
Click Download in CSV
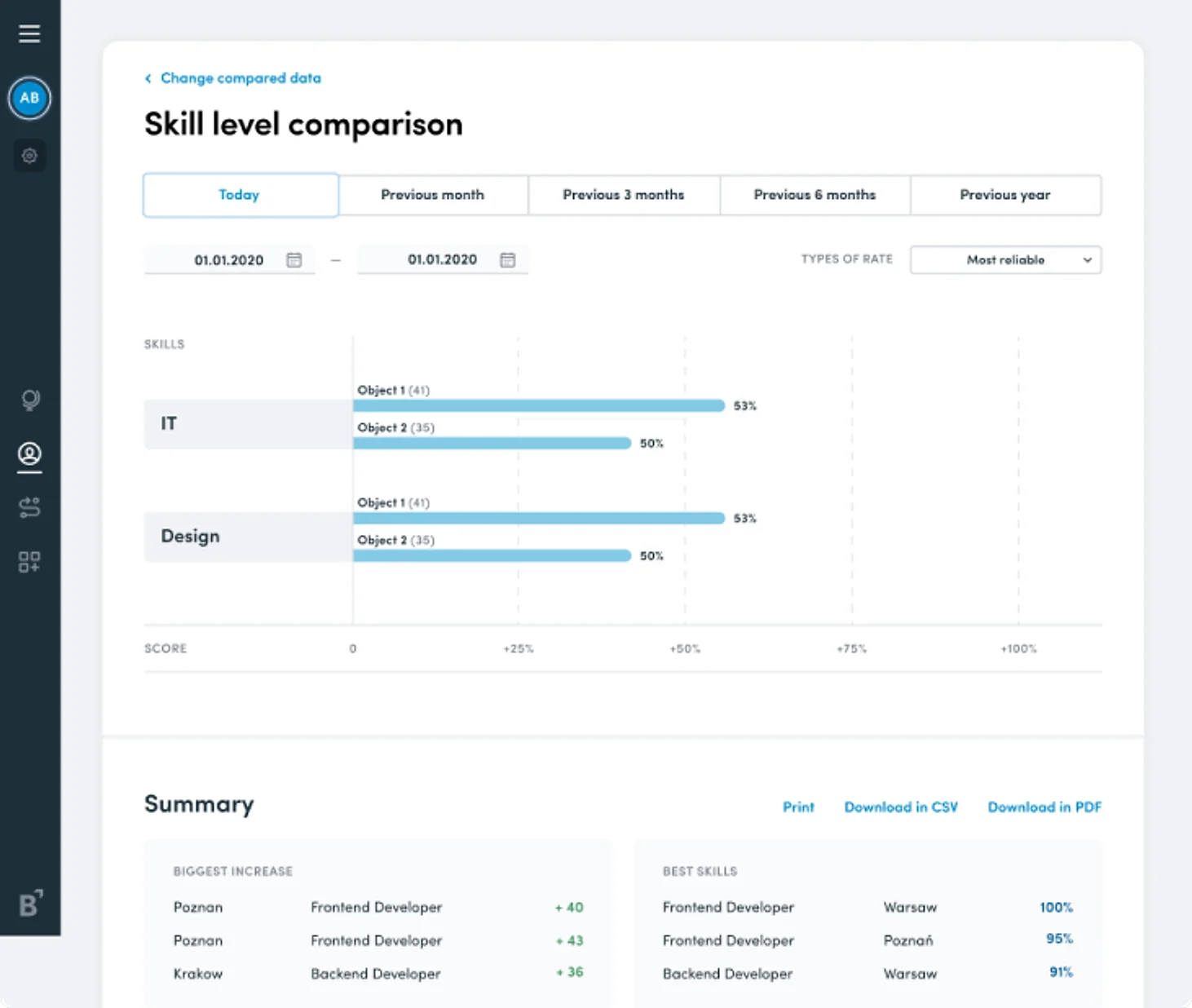tap(901, 807)
